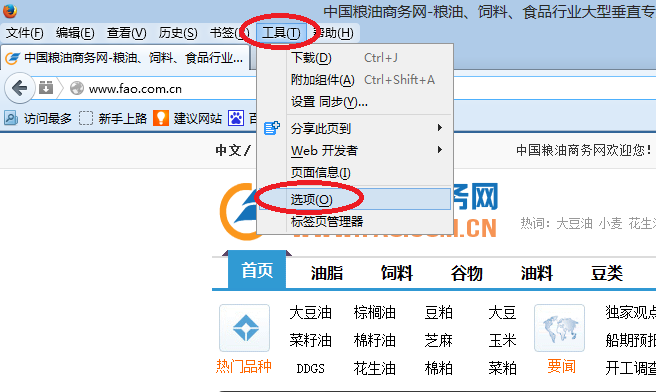Click the 芝麻 product link
This screenshot has width=656, height=392.
click(438, 341)
